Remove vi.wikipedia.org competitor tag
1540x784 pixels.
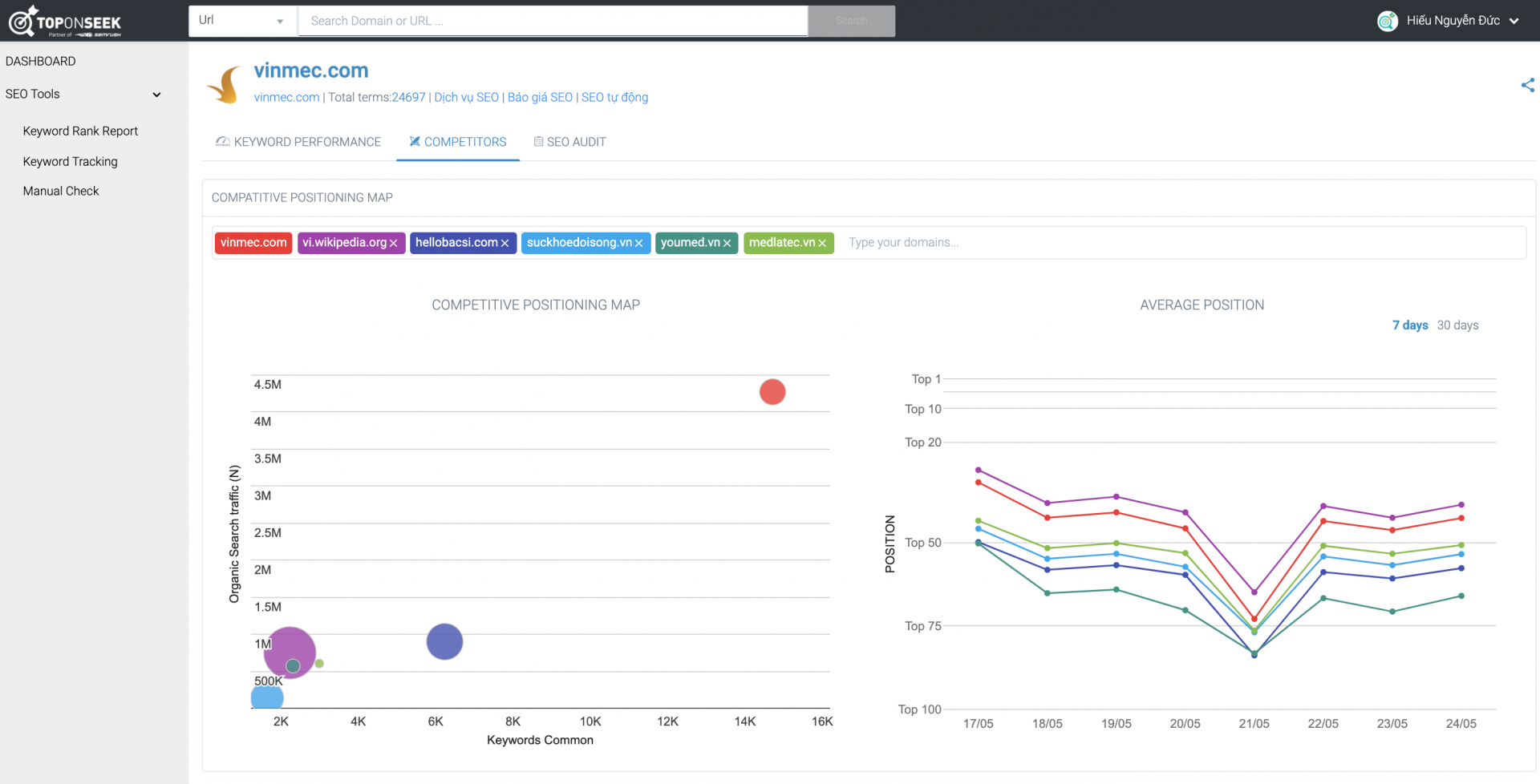(x=394, y=244)
